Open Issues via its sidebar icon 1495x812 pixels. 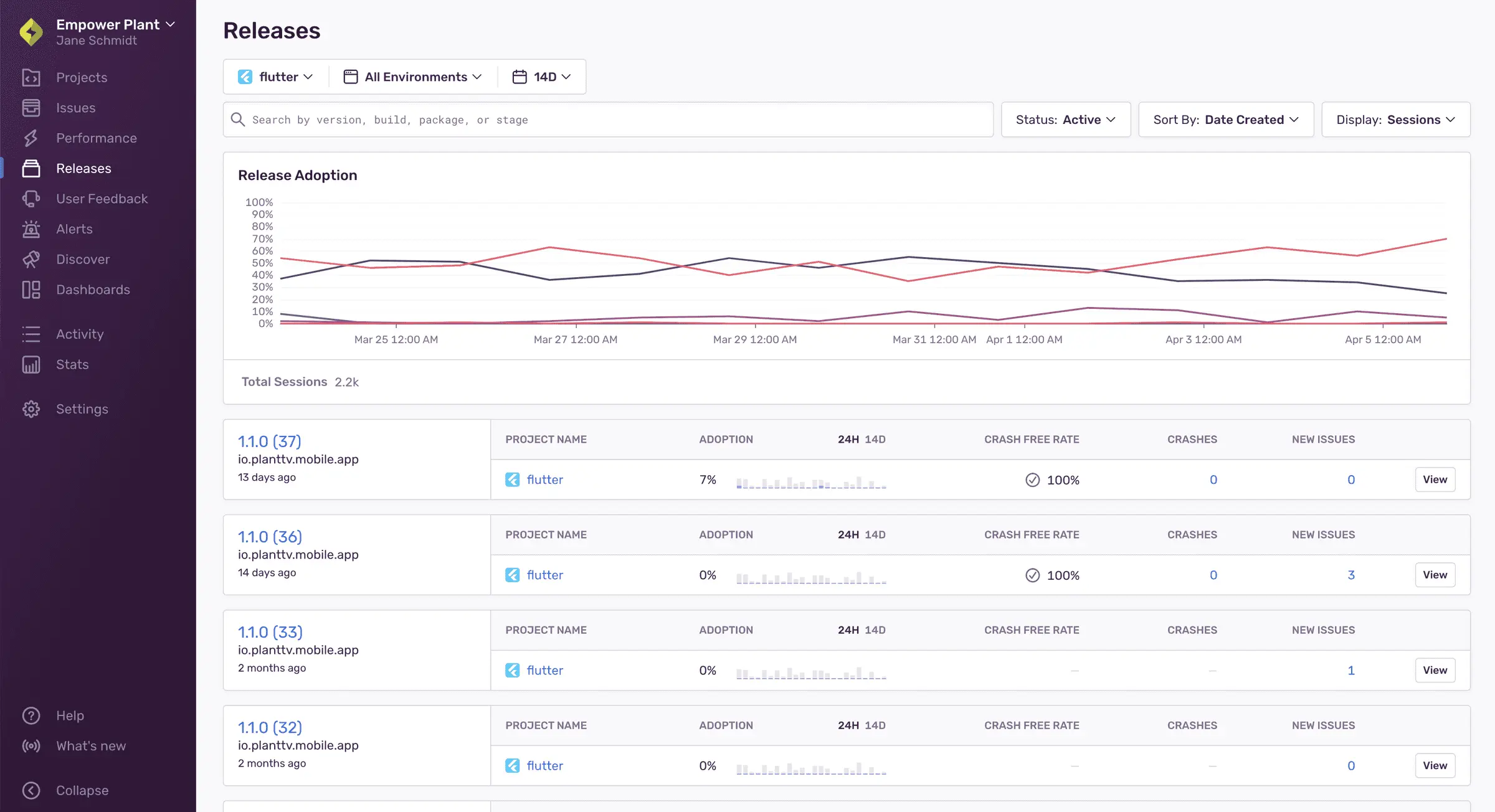pyautogui.click(x=31, y=108)
